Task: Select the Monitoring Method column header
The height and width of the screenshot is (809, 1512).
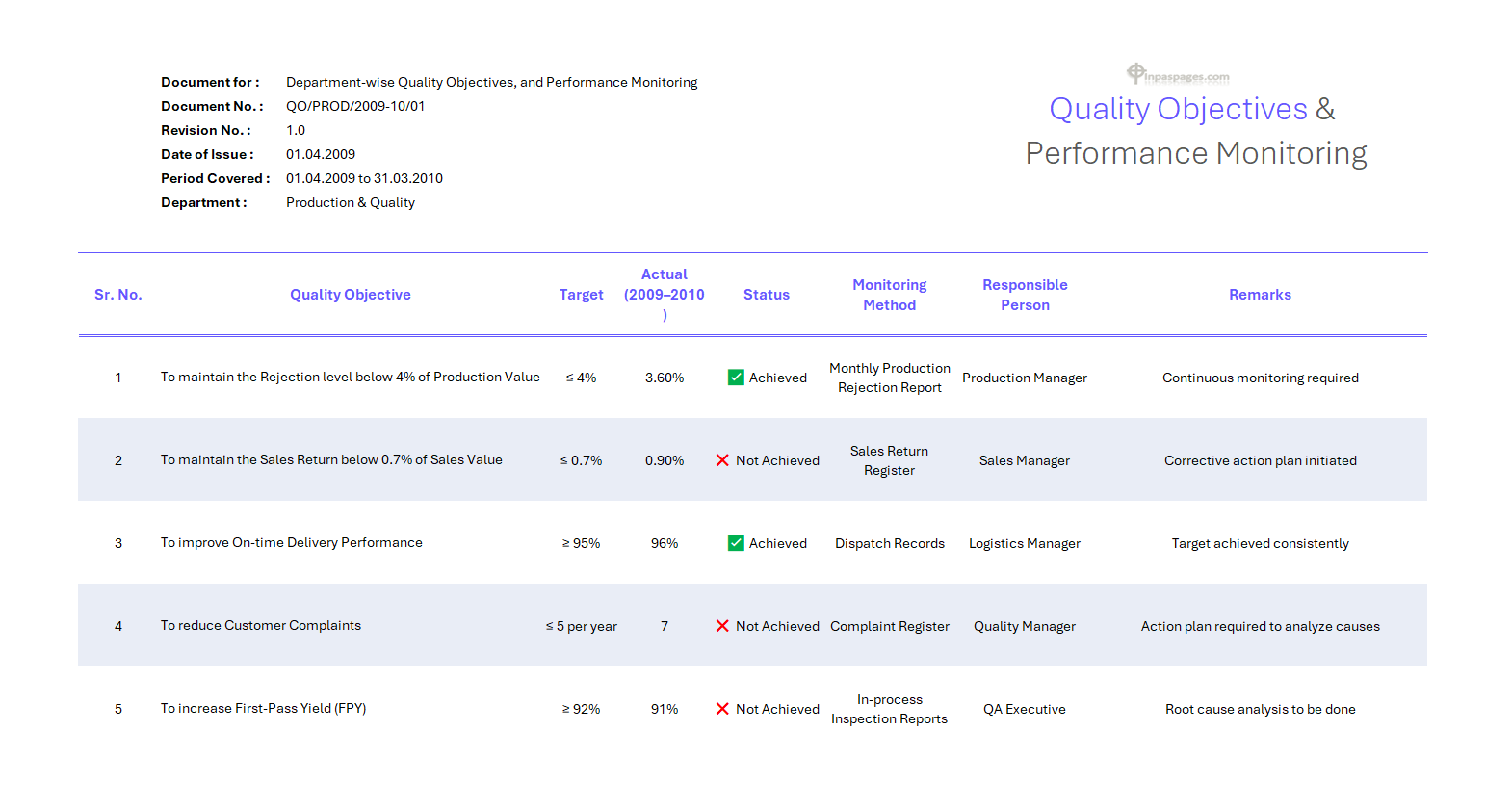Action: click(889, 295)
